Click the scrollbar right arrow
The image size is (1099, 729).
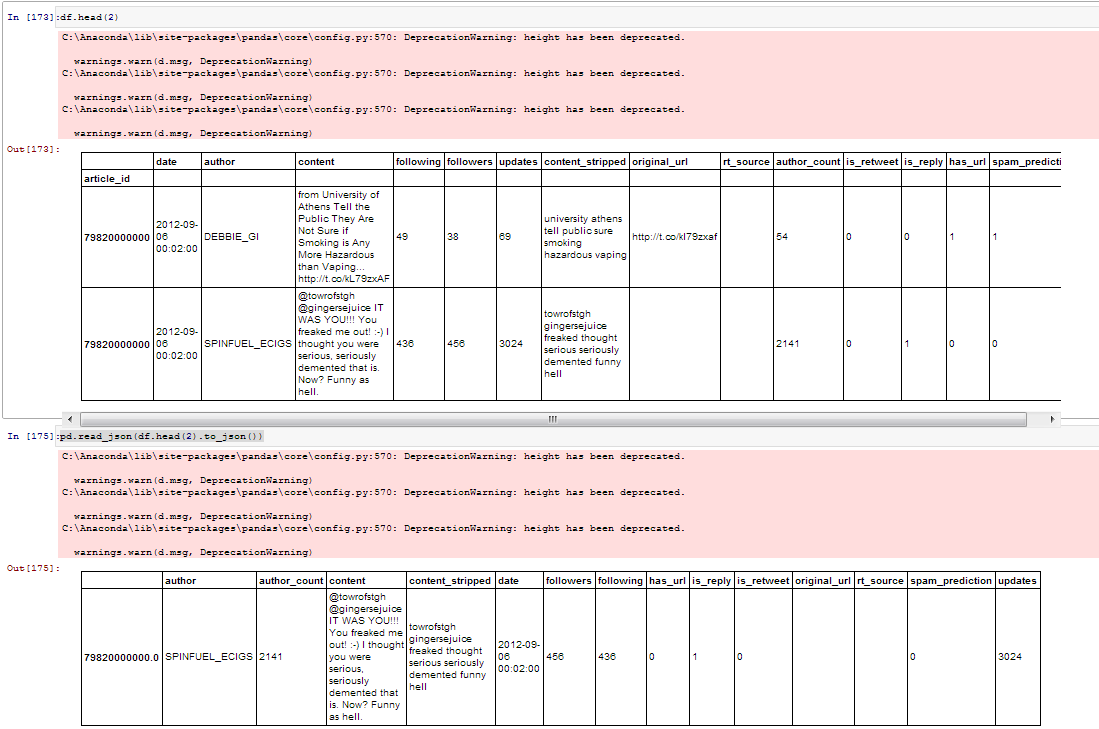click(1052, 419)
